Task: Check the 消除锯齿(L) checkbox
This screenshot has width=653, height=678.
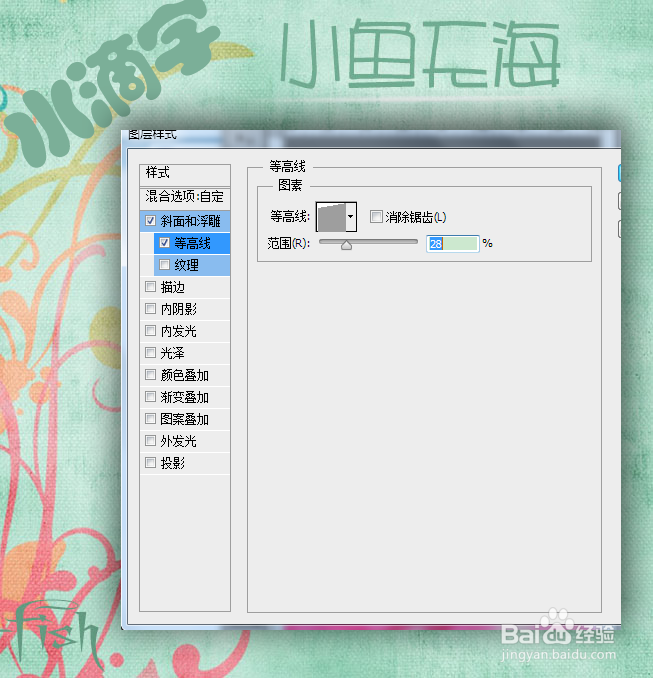Action: point(376,217)
